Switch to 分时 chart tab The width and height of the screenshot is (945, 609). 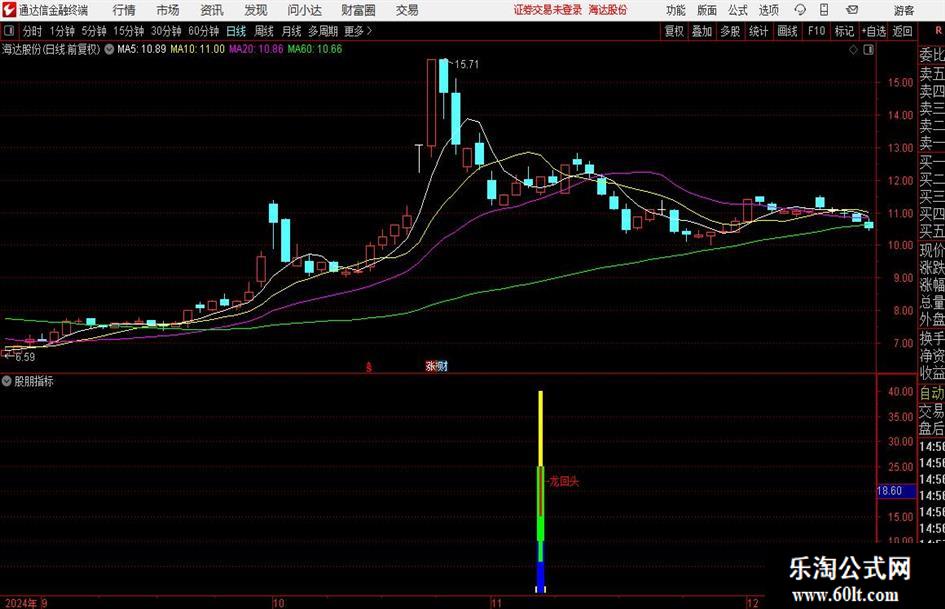(33, 31)
